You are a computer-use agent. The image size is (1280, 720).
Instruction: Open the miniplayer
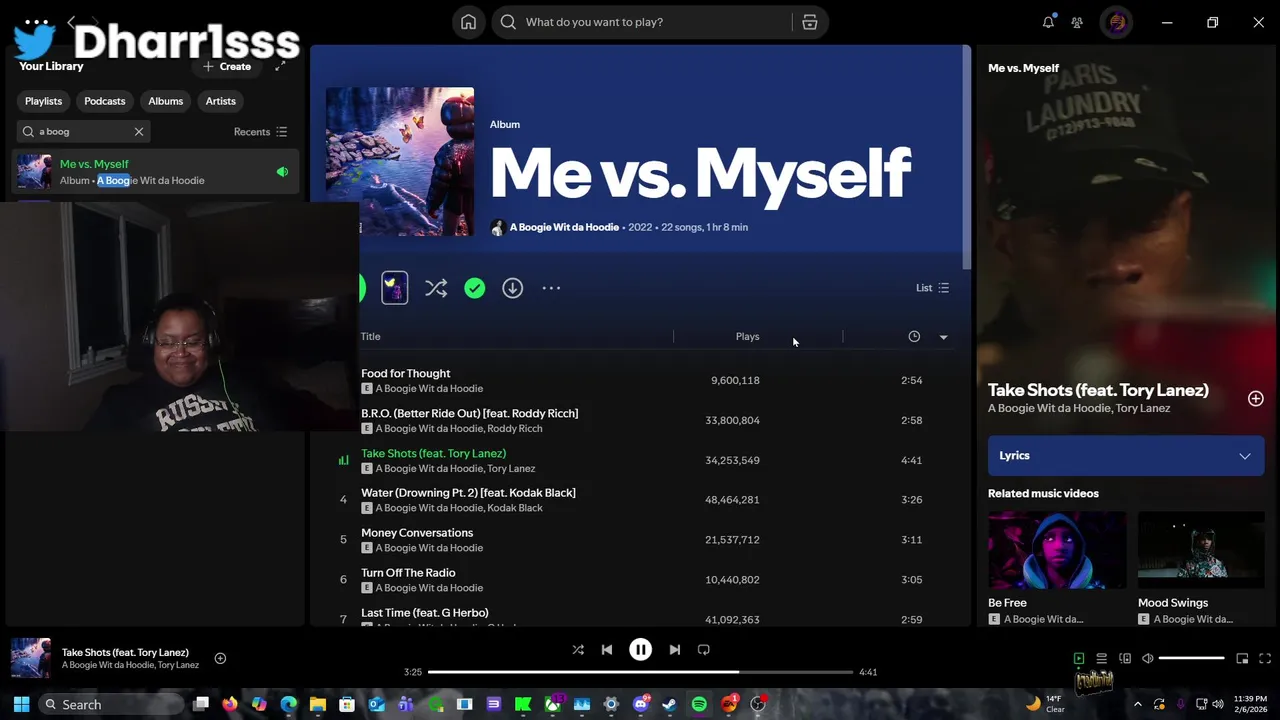click(1242, 658)
